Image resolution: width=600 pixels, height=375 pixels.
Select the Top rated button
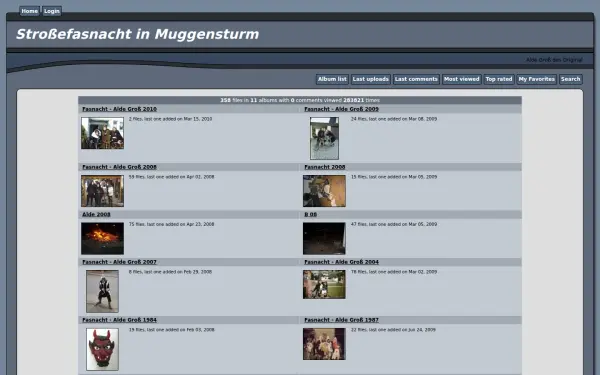(x=499, y=79)
